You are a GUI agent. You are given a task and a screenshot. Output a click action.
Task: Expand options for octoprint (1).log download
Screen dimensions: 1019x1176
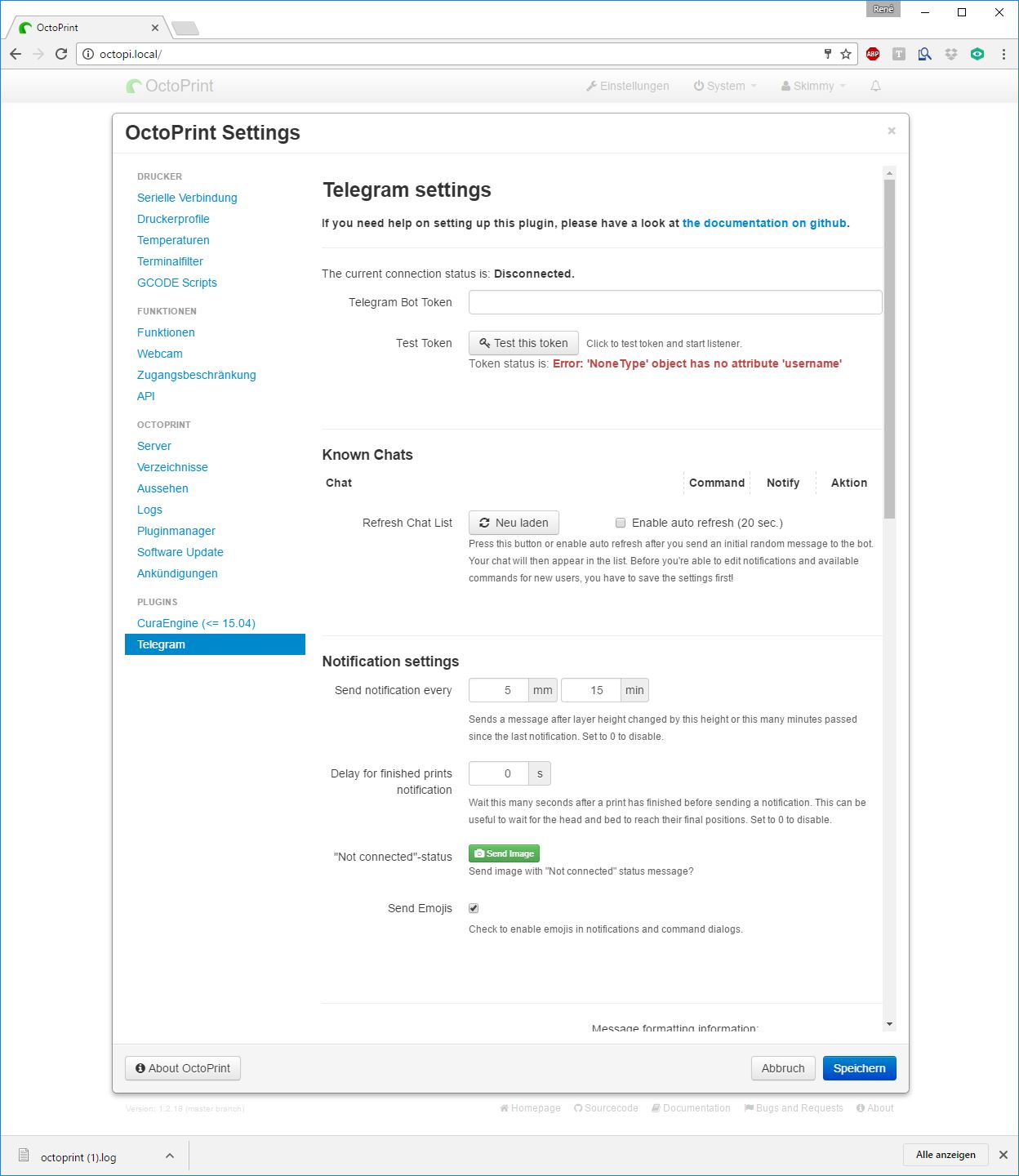click(170, 1156)
